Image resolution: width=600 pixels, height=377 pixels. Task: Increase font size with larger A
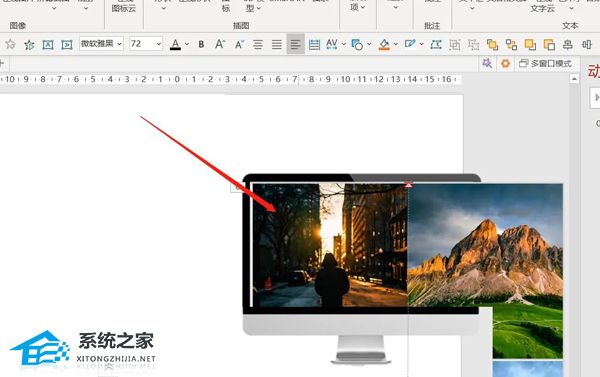point(220,44)
